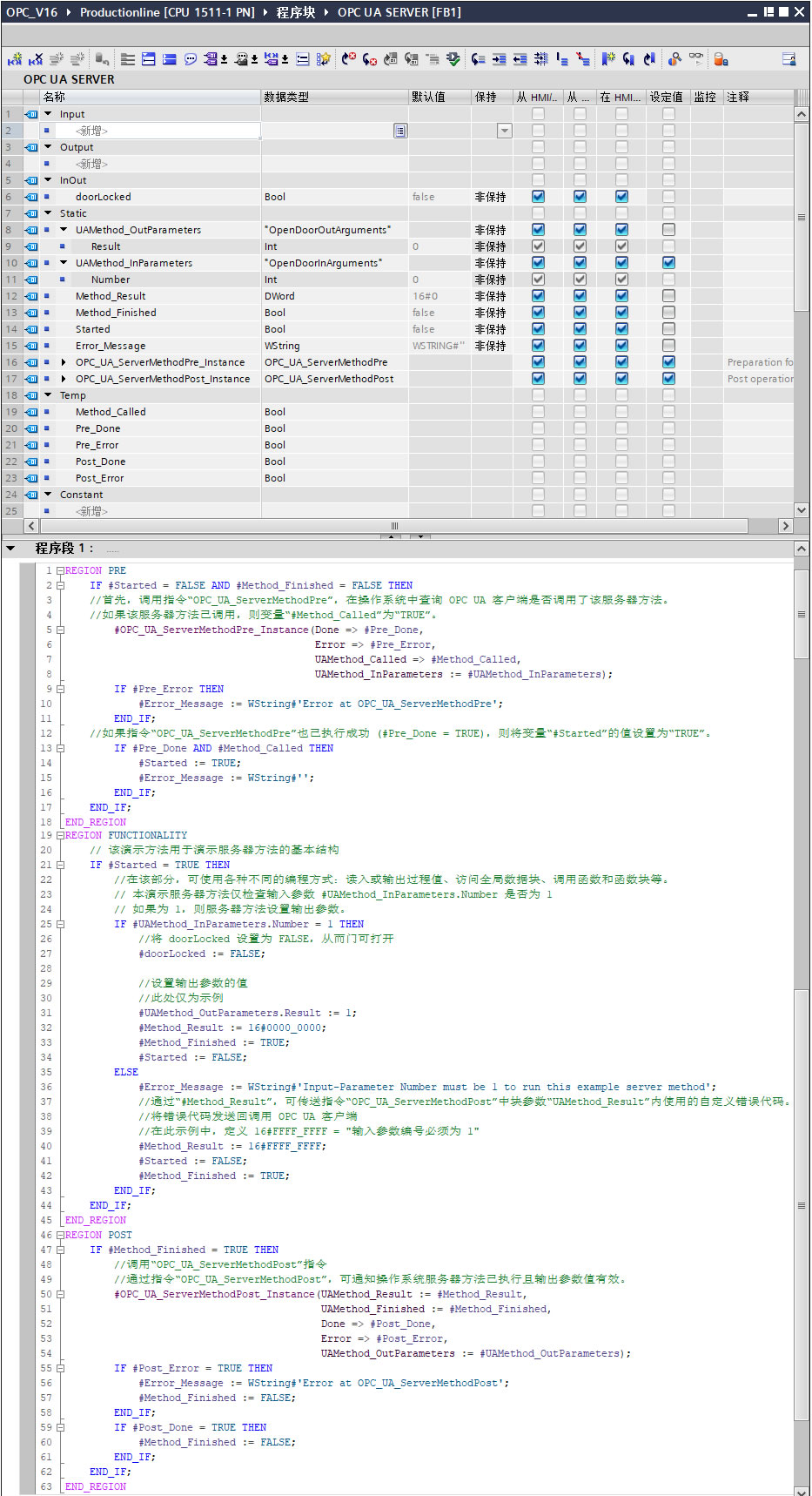Open the retain dropdown in row 2
Image resolution: width=812 pixels, height=1496 pixels.
(x=504, y=131)
